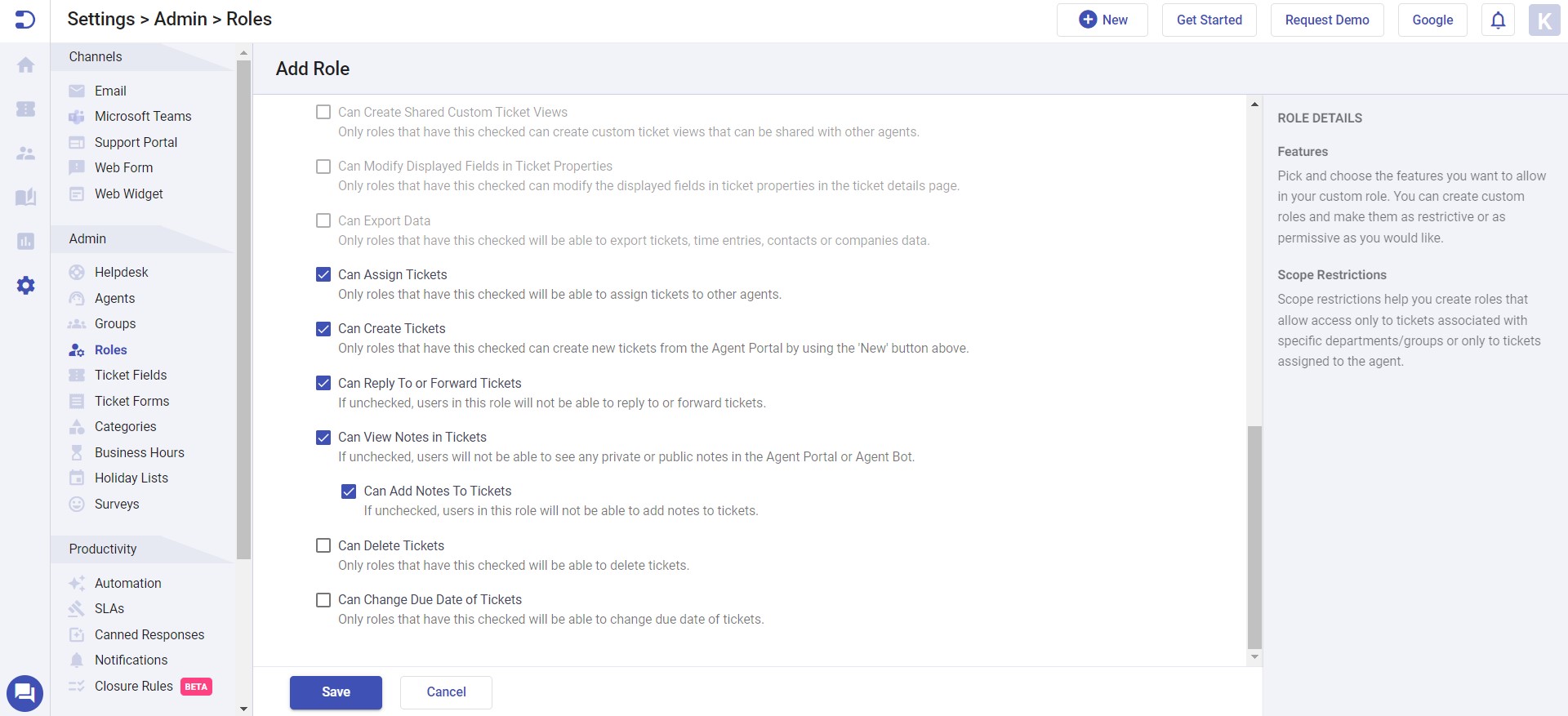
Task: Check Can Change Due Date of Tickets
Action: [x=323, y=600]
